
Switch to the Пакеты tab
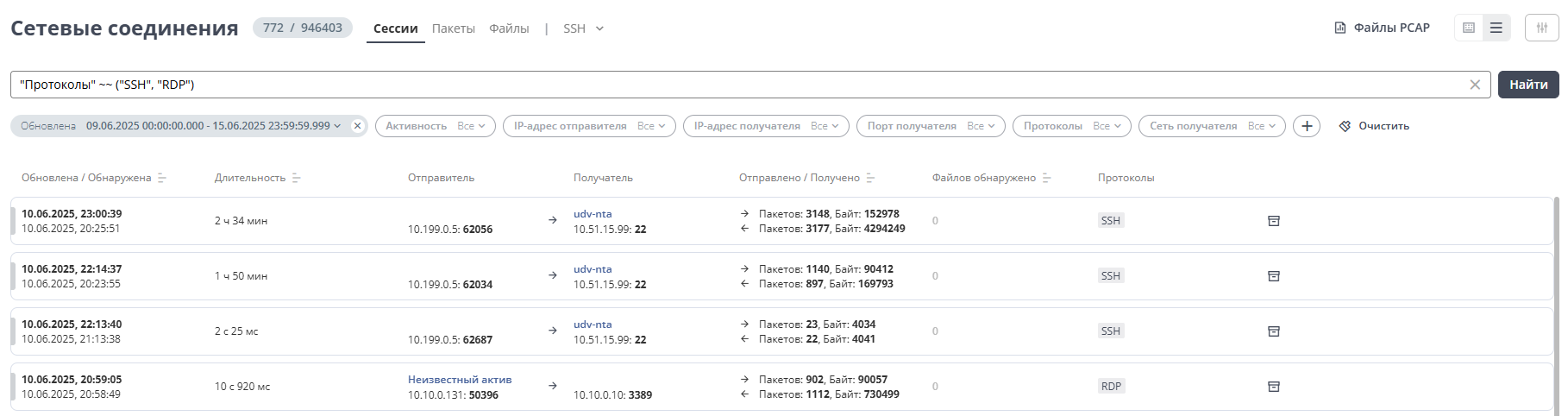pos(454,28)
